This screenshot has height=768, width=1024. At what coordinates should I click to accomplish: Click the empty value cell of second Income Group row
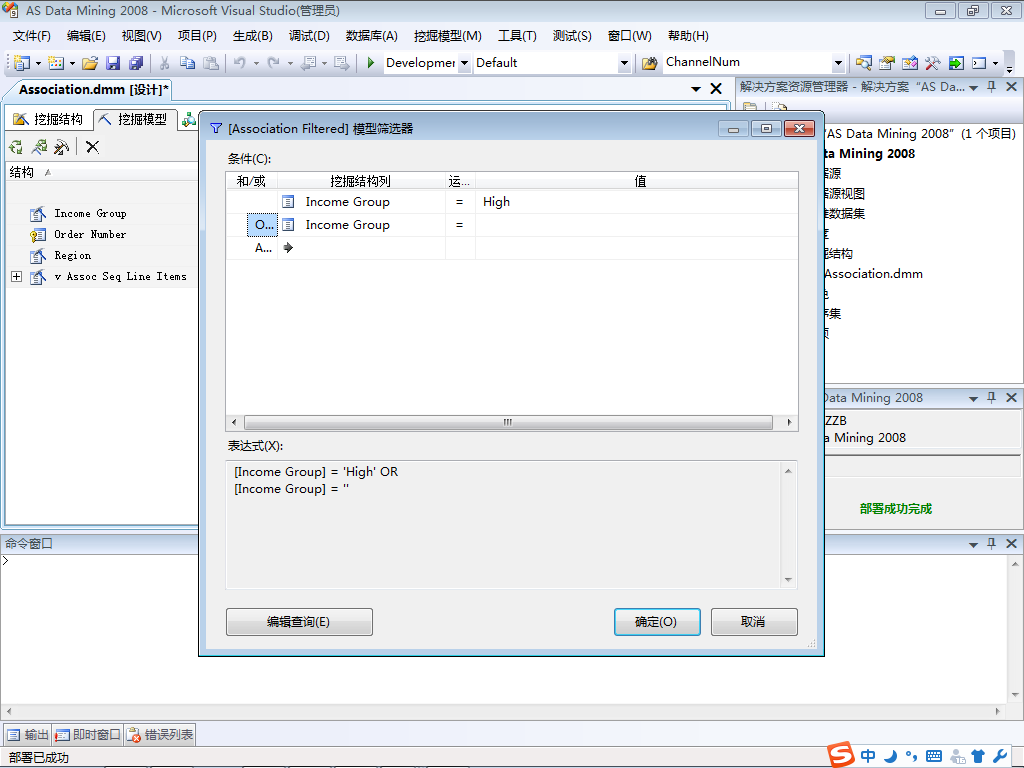636,225
